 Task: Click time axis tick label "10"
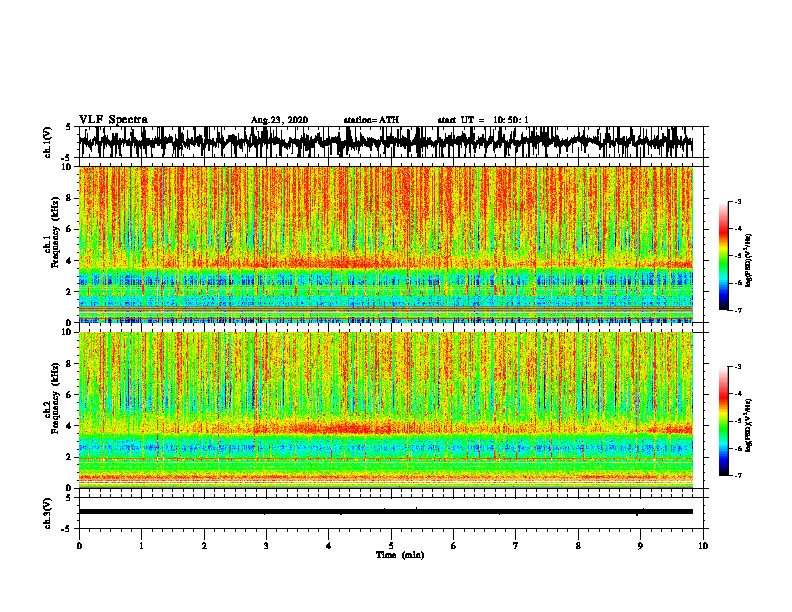pos(703,546)
